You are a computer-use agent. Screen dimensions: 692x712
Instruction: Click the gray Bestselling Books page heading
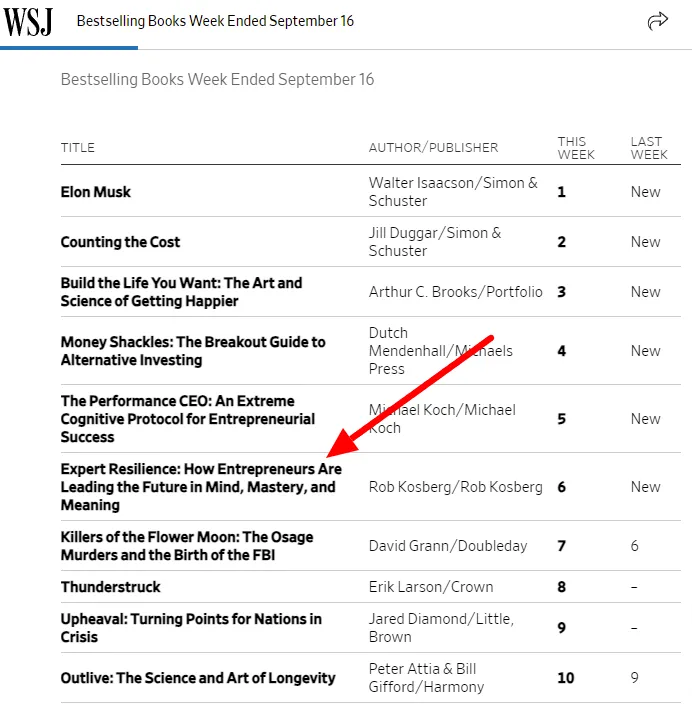click(217, 79)
